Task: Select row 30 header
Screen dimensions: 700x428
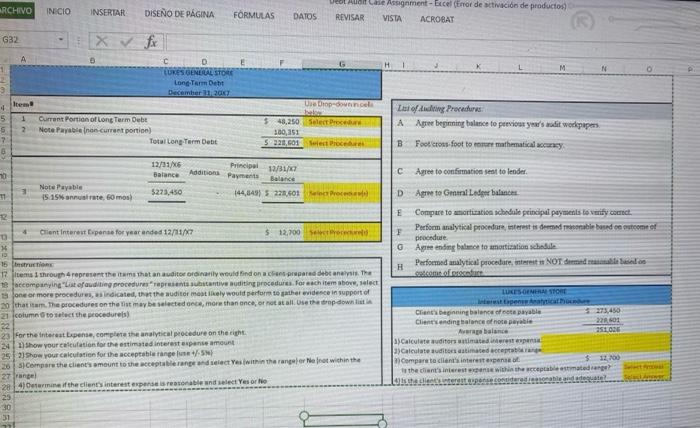Action: 6,407
